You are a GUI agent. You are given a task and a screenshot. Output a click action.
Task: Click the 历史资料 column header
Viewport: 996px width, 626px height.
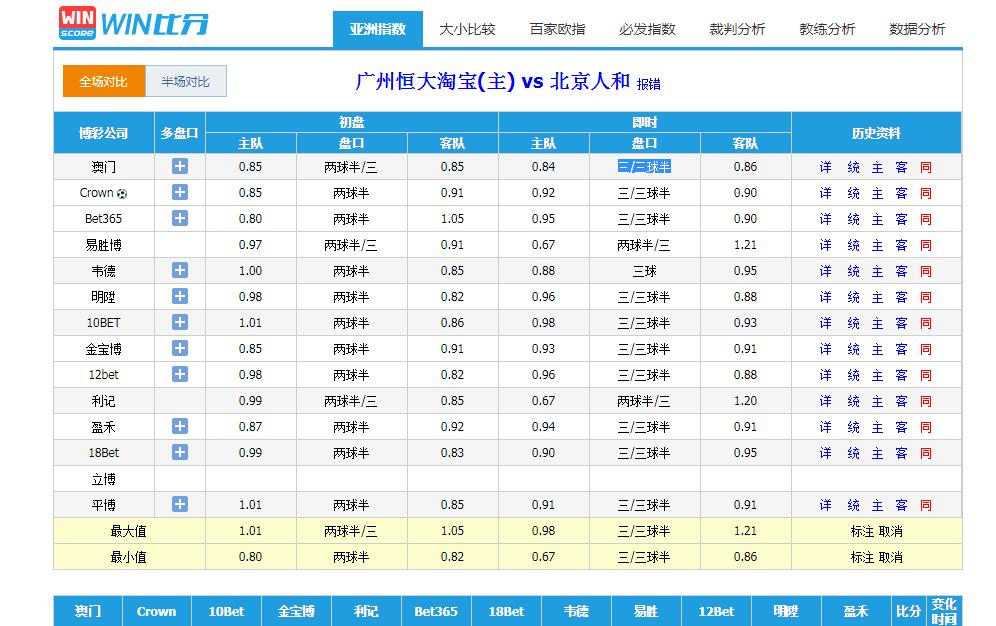click(876, 133)
